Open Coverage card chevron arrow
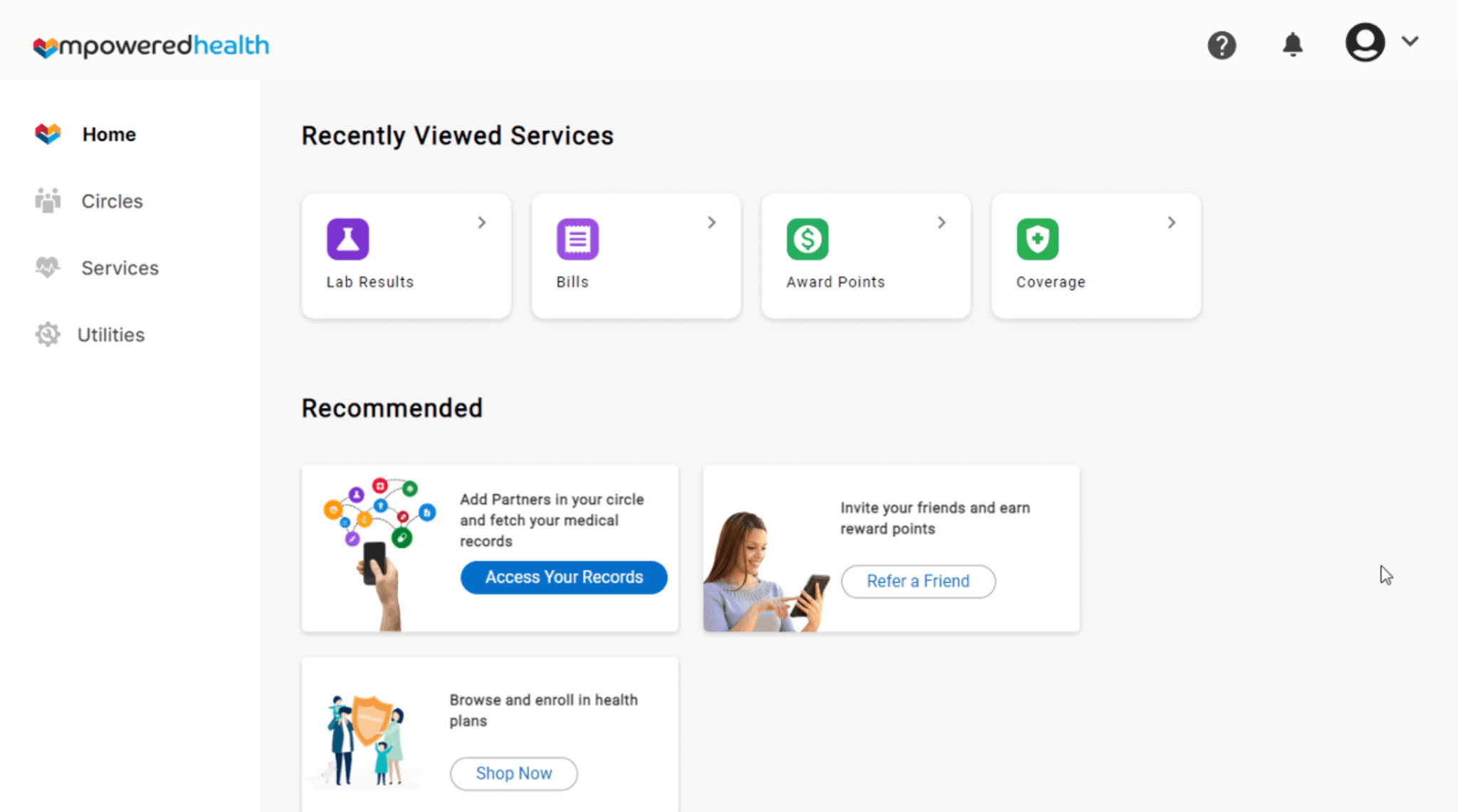The image size is (1458, 812). pos(1172,223)
